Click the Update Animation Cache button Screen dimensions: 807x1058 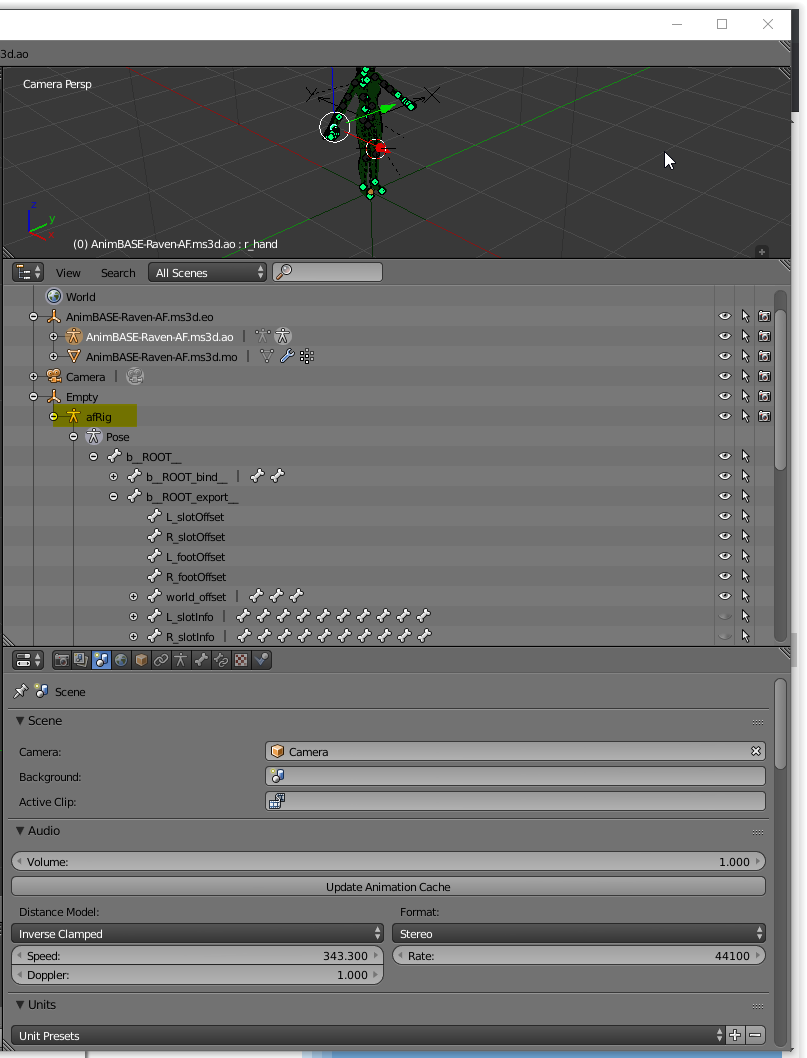coord(388,887)
